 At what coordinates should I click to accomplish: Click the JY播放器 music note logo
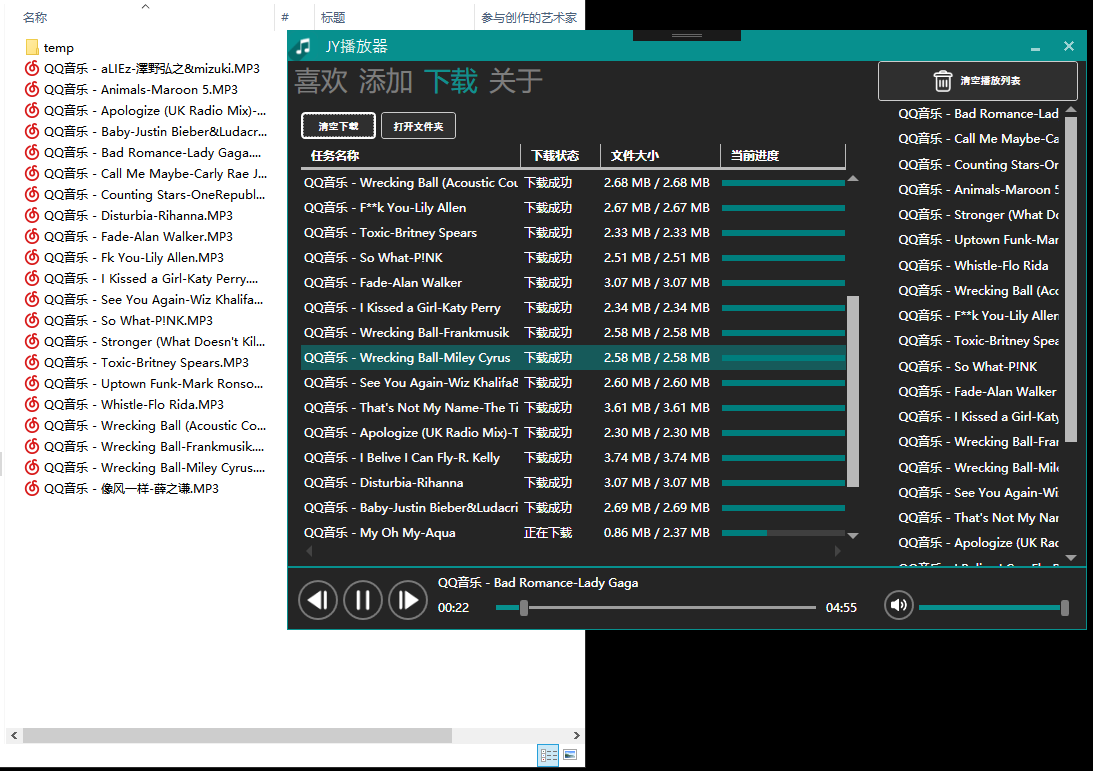tap(303, 47)
